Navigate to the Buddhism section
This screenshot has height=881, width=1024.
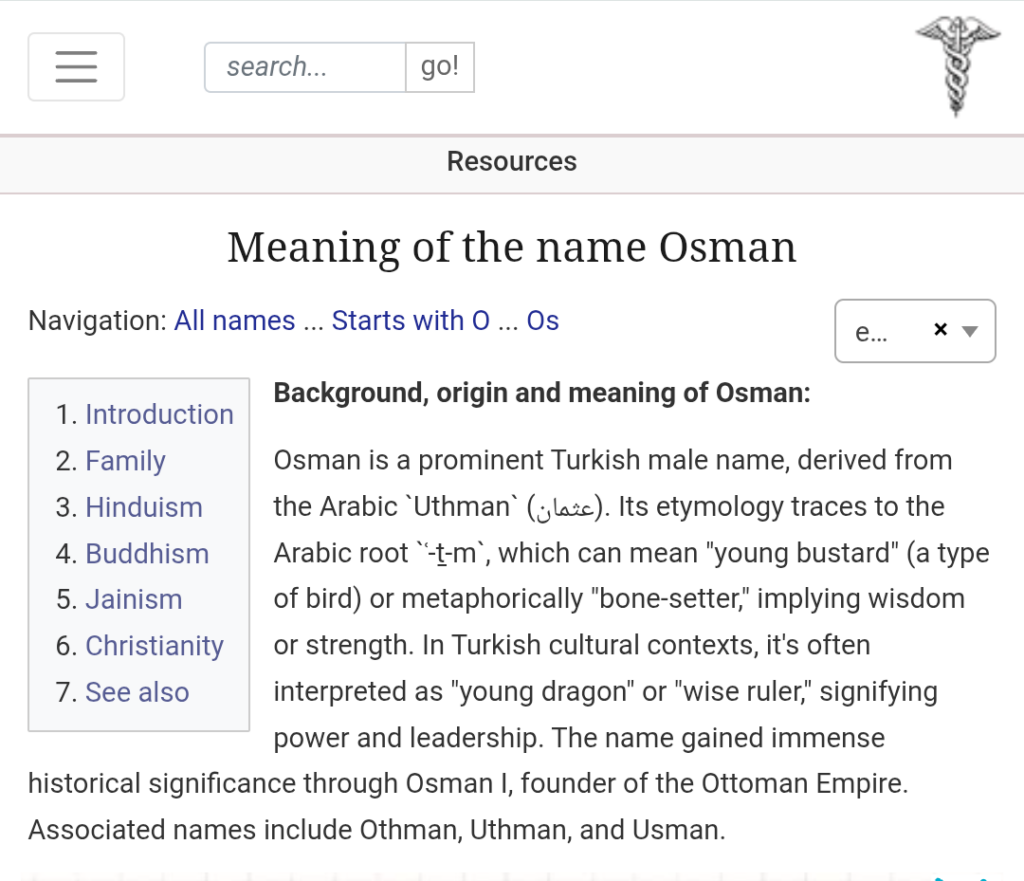point(147,554)
